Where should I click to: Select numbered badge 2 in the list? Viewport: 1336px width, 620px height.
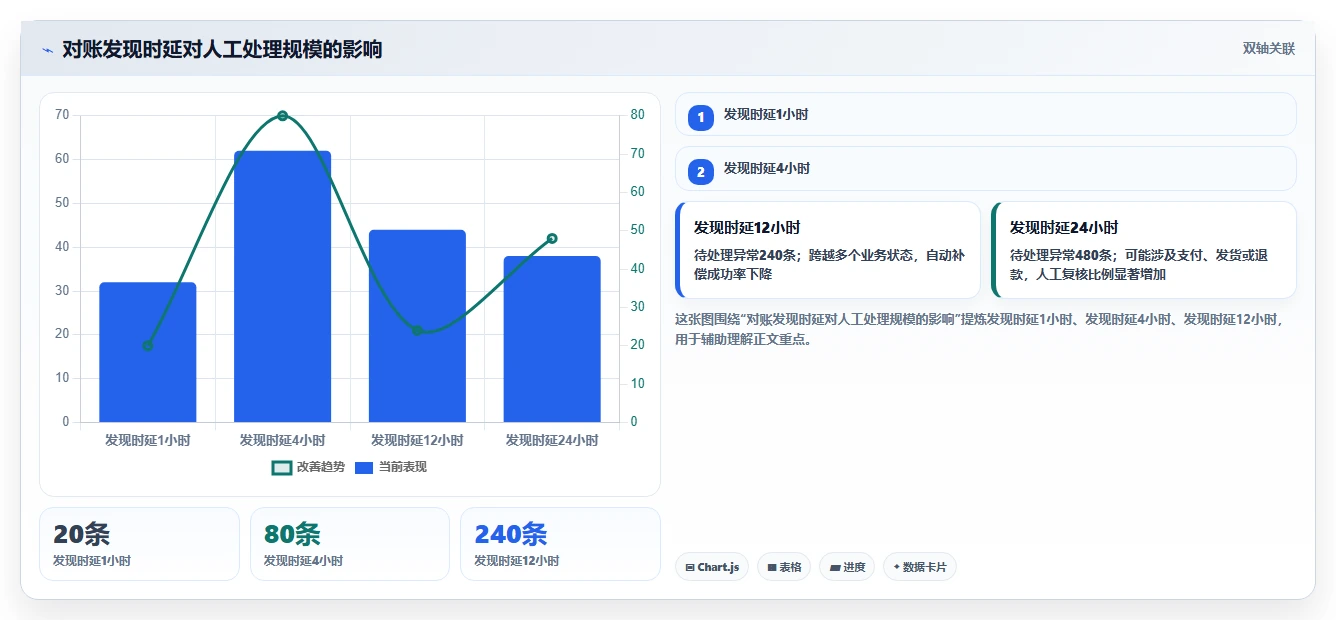(x=701, y=172)
